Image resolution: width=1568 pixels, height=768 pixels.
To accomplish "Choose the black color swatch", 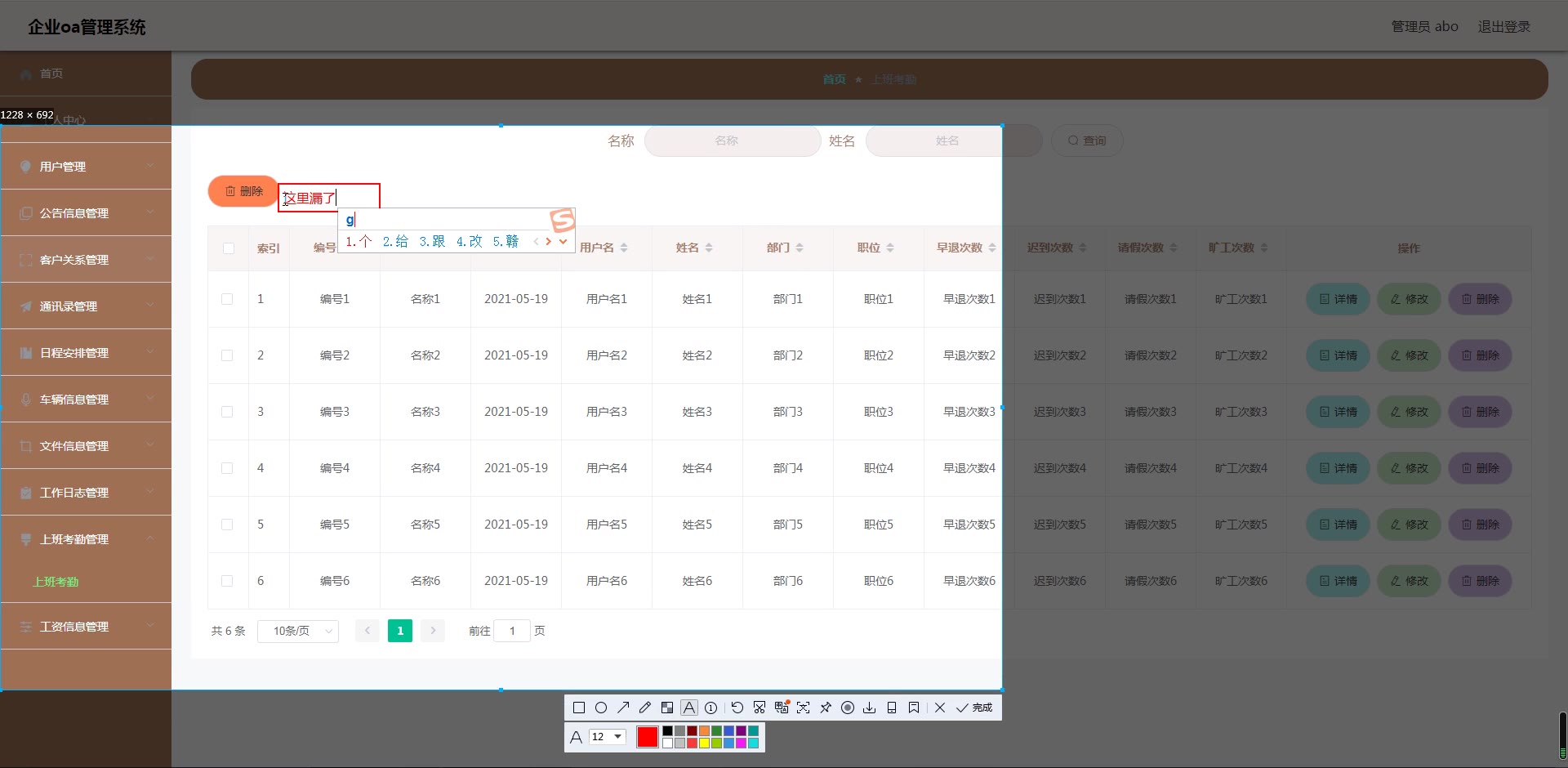I will coord(667,731).
